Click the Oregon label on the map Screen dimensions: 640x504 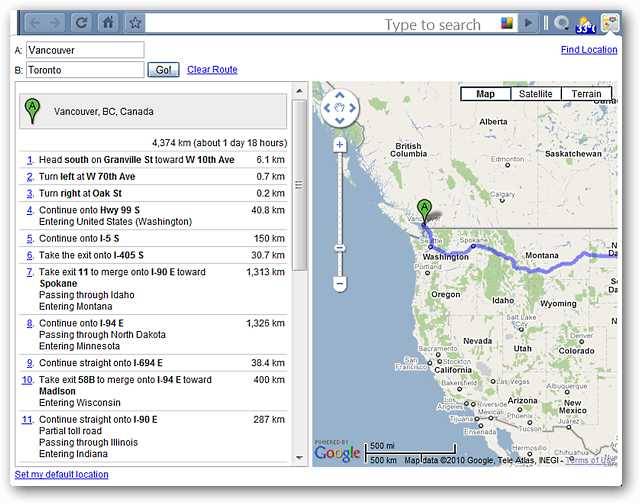click(x=446, y=295)
